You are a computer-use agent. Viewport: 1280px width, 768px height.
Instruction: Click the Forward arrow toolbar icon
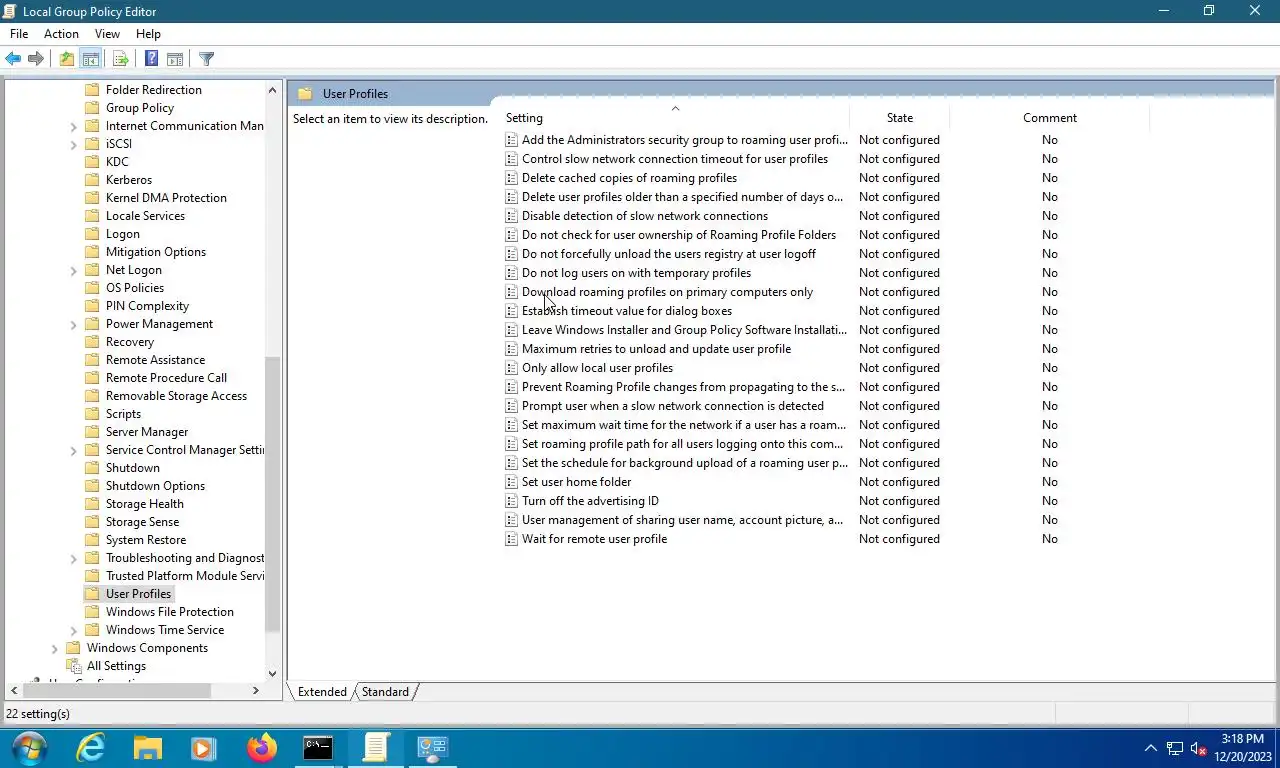pyautogui.click(x=36, y=59)
